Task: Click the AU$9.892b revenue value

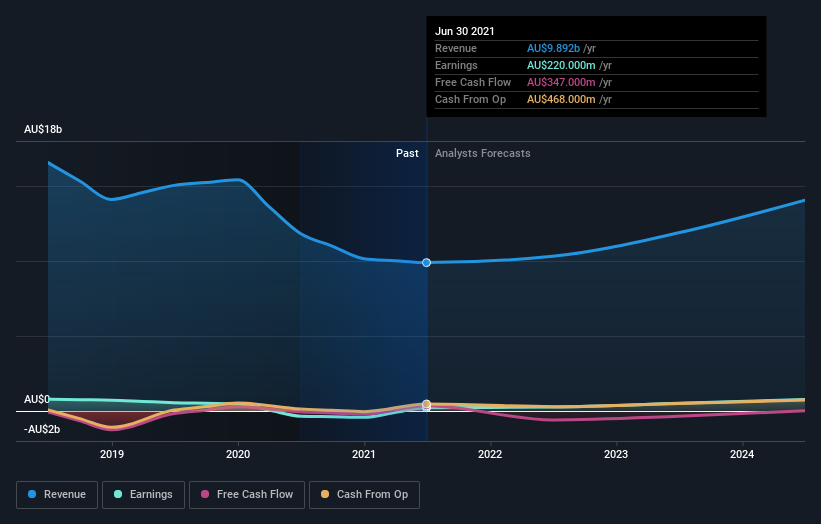Action: (553, 48)
